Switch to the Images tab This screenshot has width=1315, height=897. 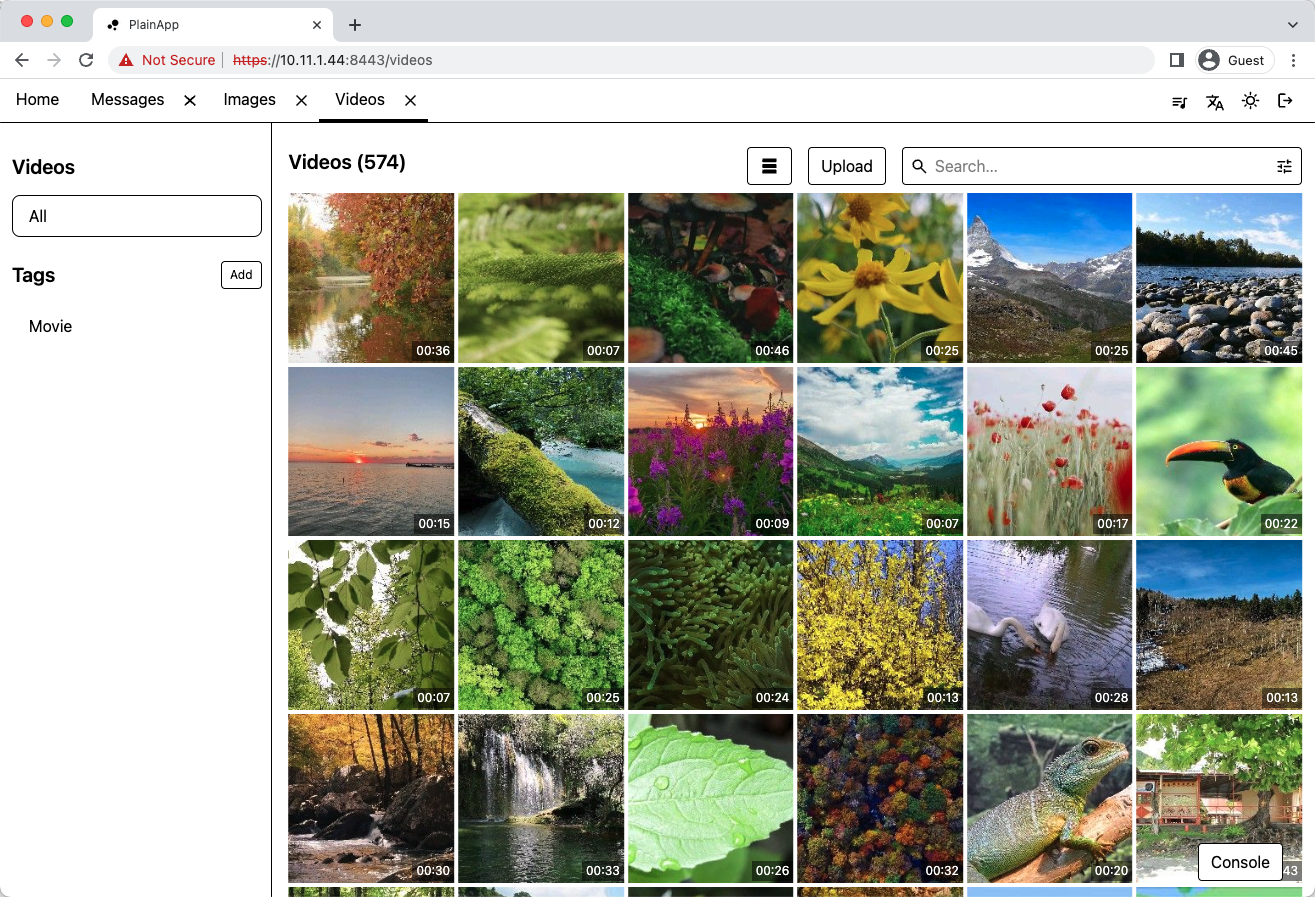(x=249, y=100)
